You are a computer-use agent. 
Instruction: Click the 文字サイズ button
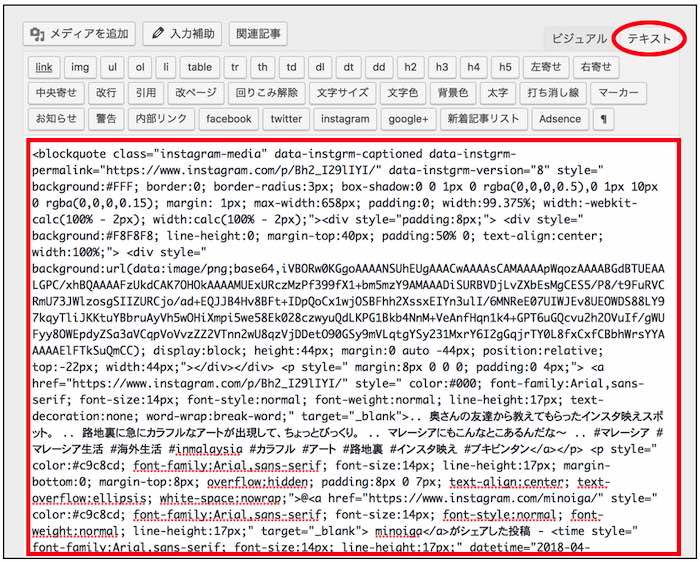(x=342, y=93)
